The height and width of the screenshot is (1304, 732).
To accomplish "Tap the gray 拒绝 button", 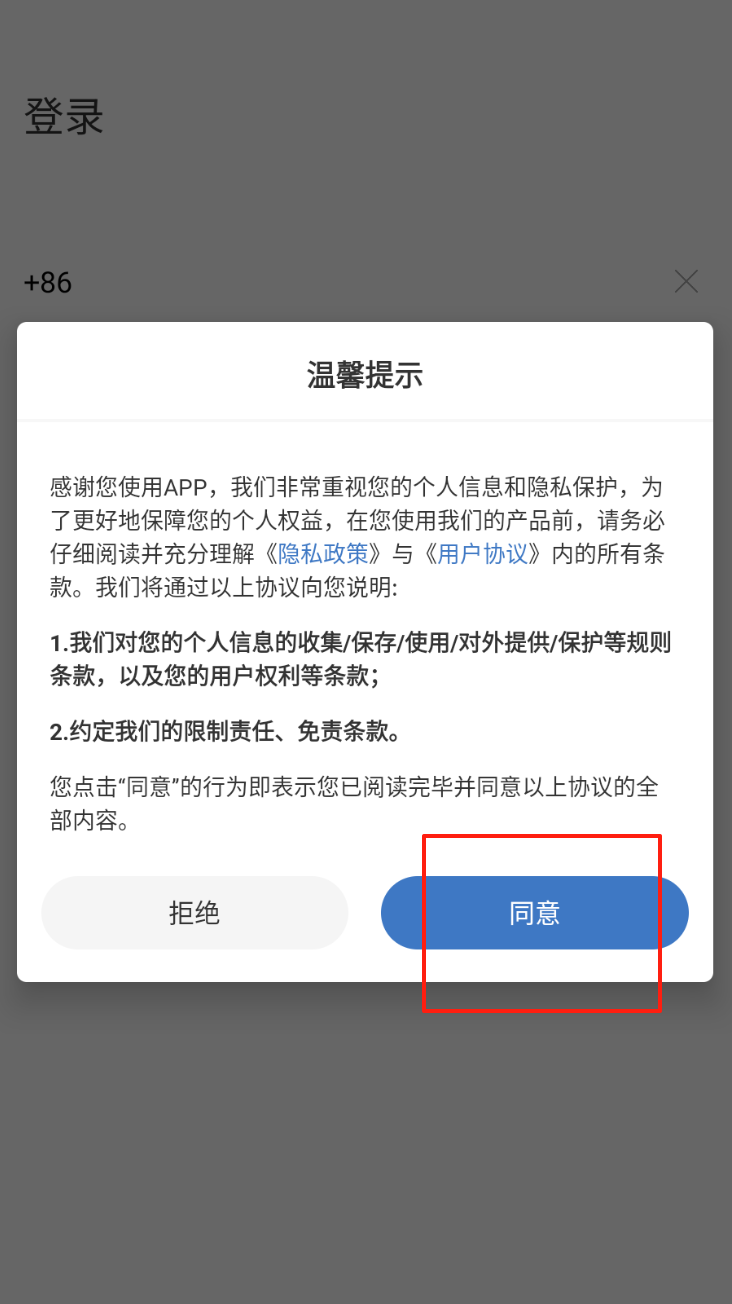I will click(x=194, y=913).
